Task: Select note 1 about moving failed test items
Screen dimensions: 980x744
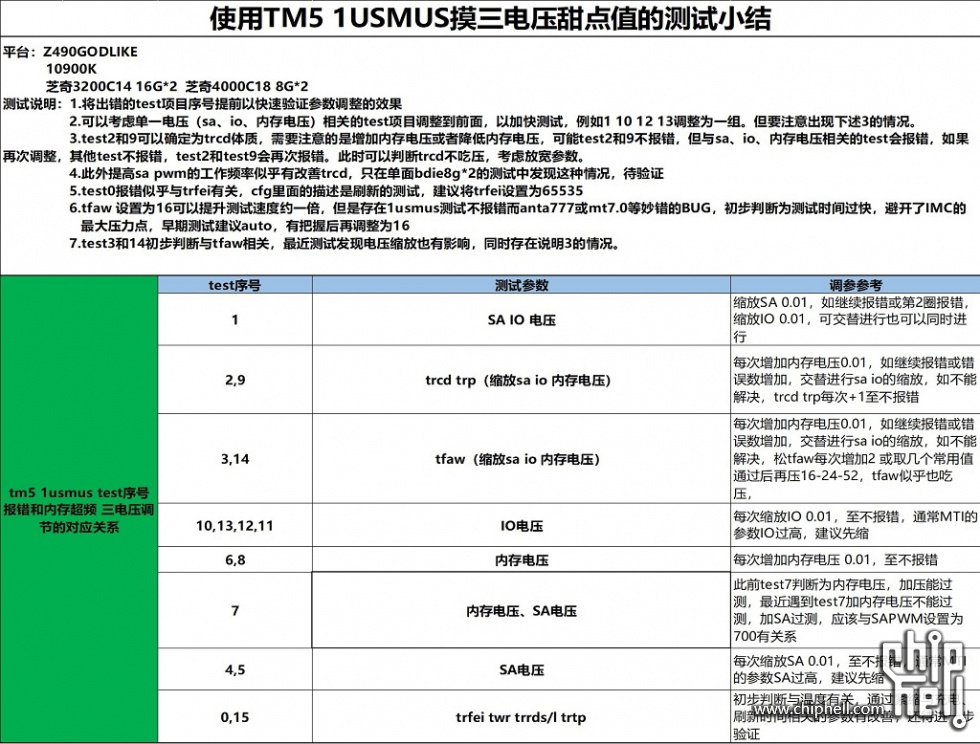Action: (x=236, y=104)
